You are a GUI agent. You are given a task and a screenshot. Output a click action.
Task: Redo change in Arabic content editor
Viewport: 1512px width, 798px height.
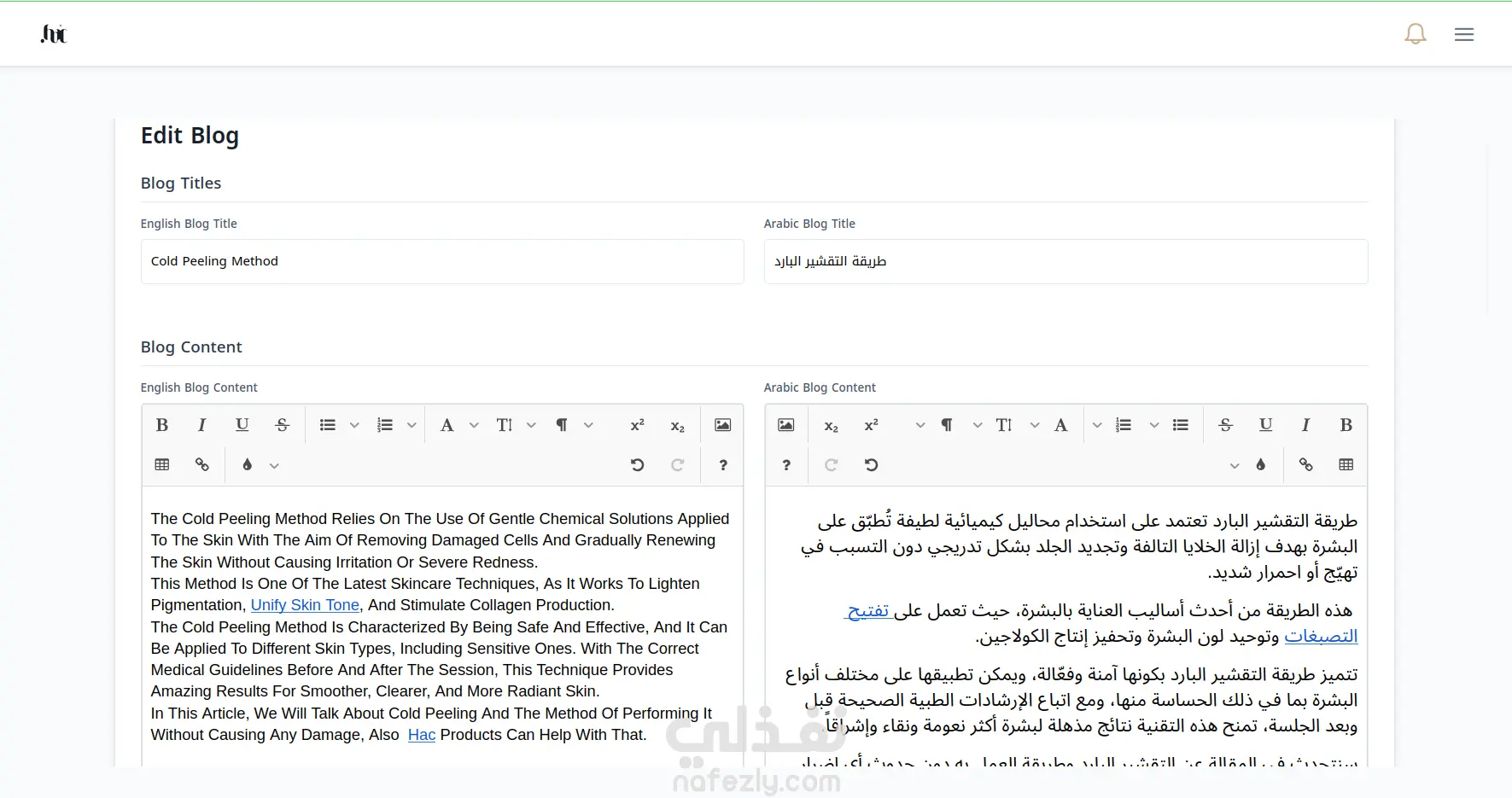click(x=831, y=465)
